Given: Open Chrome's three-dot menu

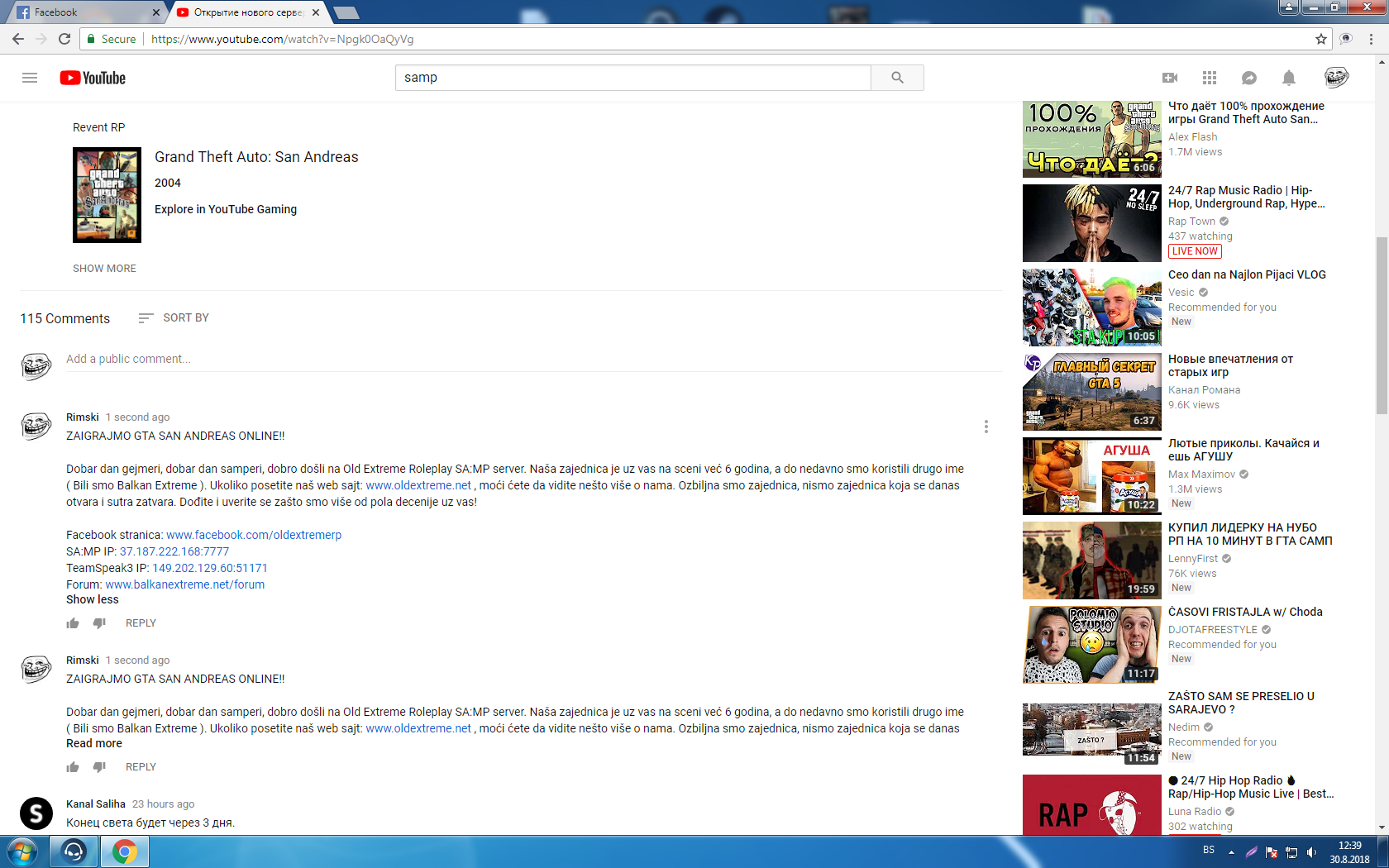Looking at the screenshot, I should tap(1372, 39).
